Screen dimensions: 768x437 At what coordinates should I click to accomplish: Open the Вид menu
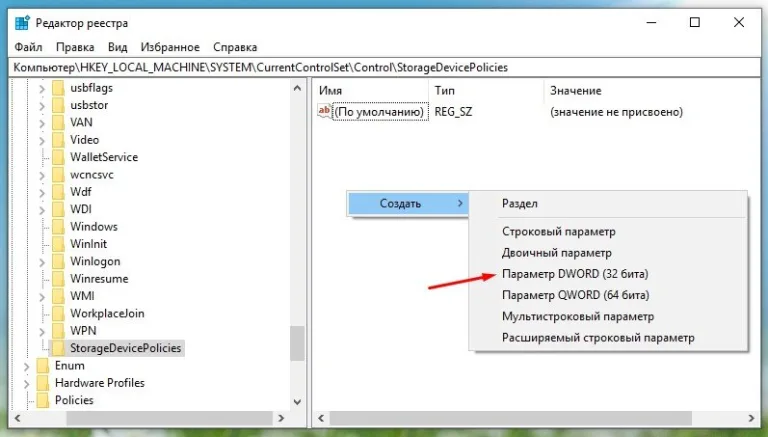(118, 47)
